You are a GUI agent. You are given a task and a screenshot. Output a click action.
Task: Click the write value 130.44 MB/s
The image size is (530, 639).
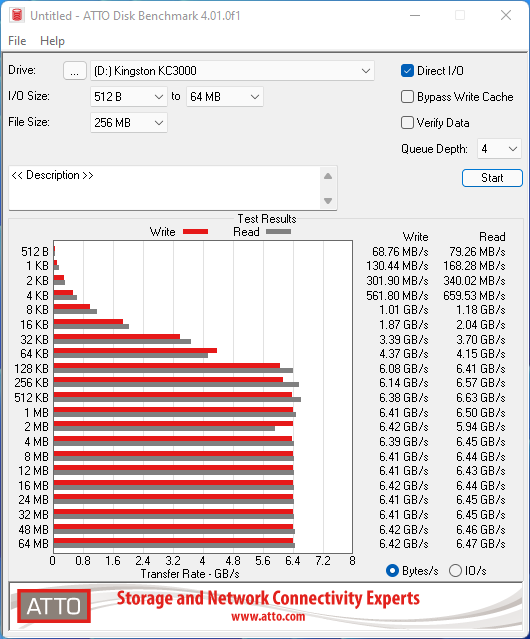point(397,266)
